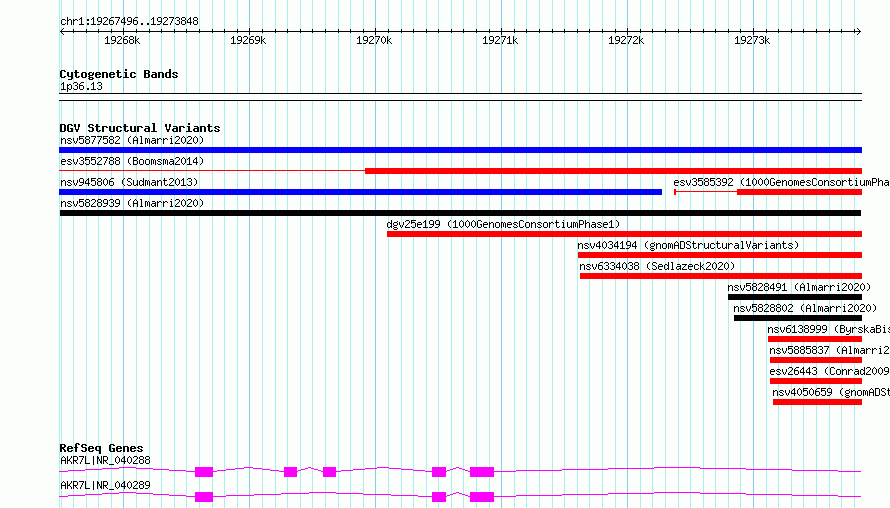The width and height of the screenshot is (890, 508).
Task: Select the red nsv6334038 variant bar
Action: (721, 276)
